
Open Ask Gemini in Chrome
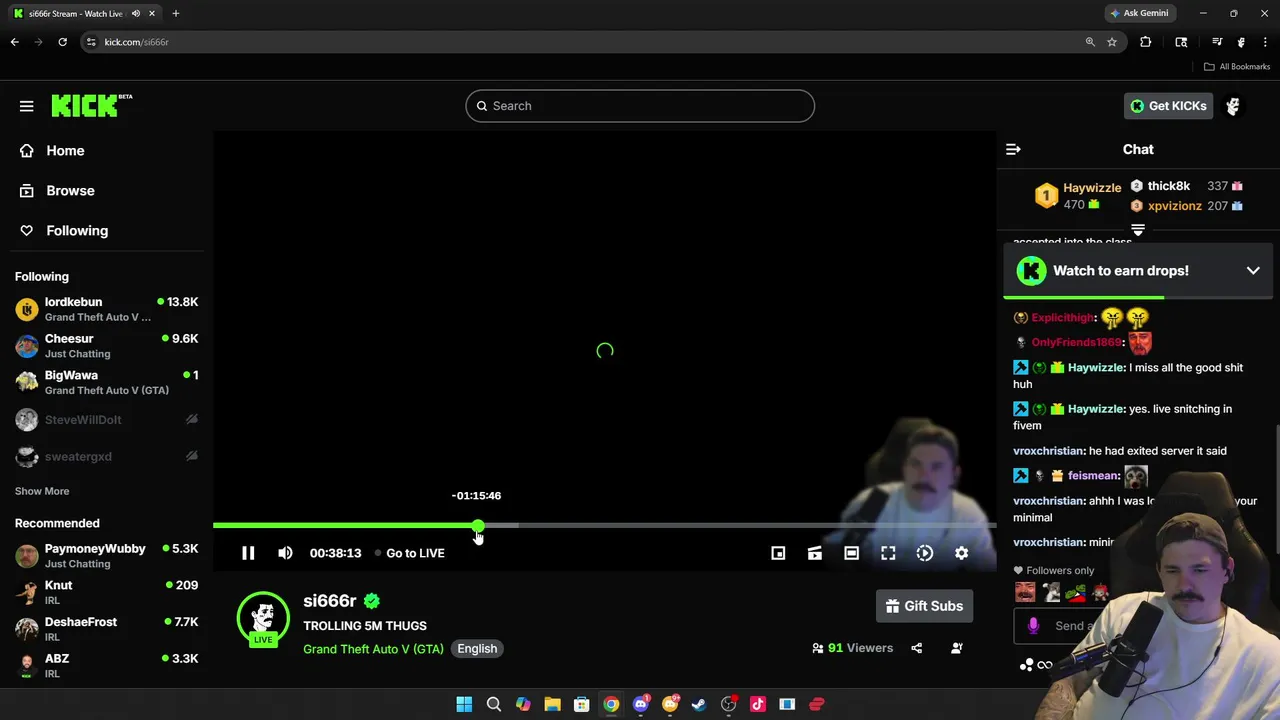[x=1139, y=13]
